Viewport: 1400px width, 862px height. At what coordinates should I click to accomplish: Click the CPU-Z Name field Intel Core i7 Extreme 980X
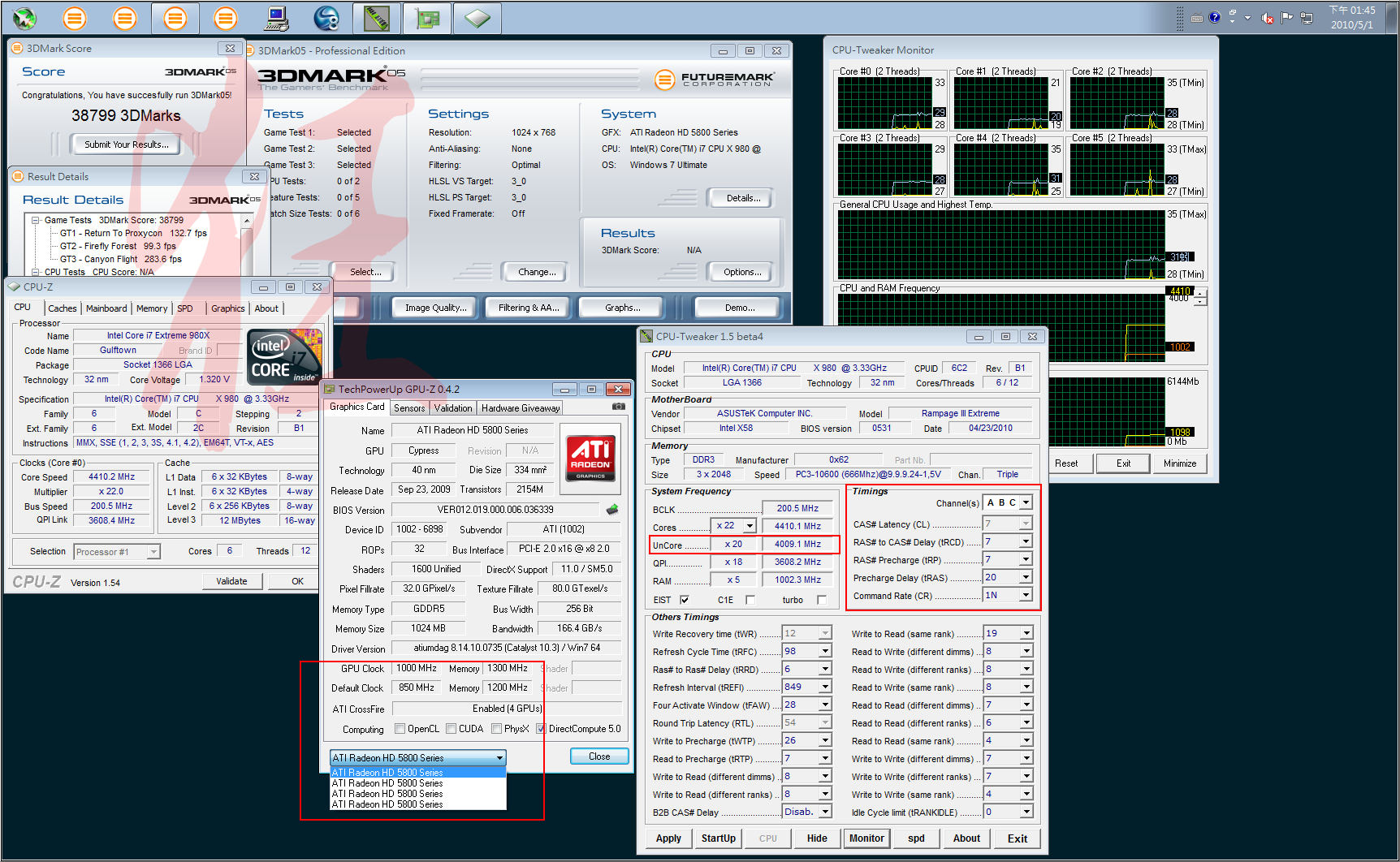click(x=158, y=335)
